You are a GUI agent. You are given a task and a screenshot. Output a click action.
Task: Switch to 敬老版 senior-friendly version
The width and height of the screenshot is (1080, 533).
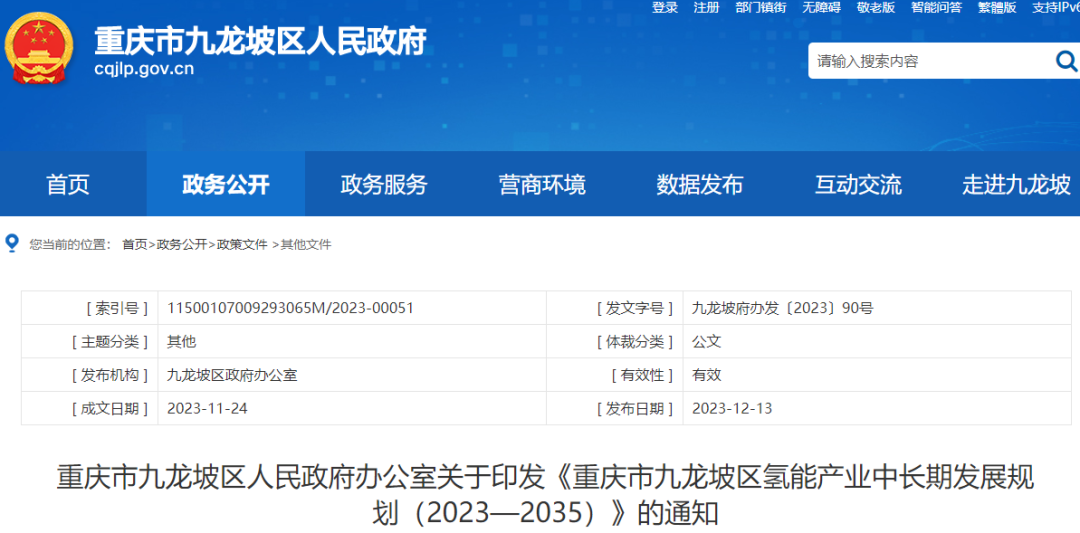876,8
